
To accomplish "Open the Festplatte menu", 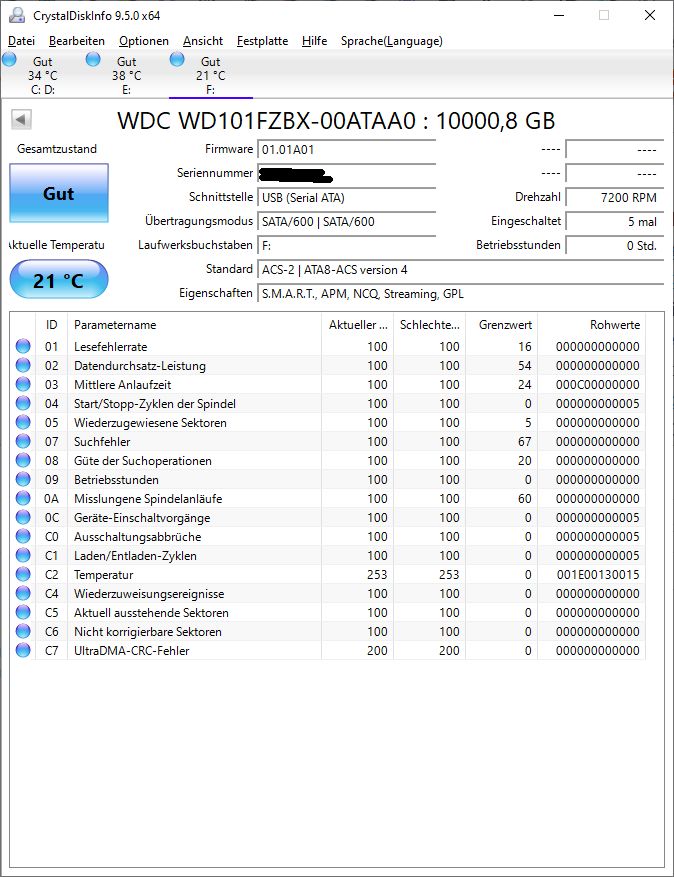I will click(262, 41).
